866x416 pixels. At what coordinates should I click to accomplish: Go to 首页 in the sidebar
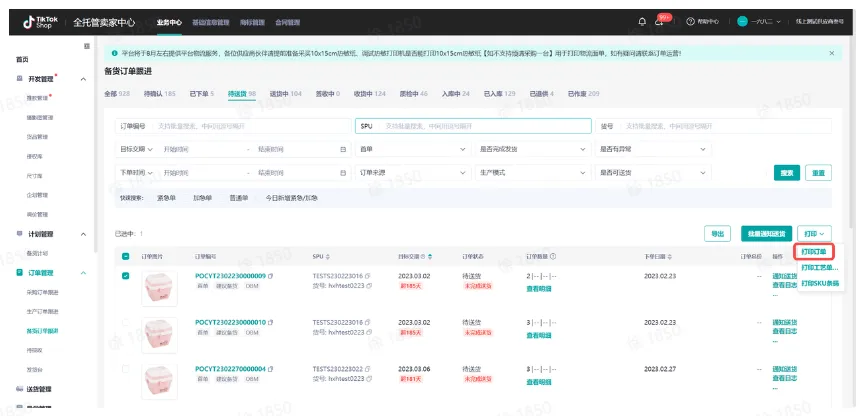pyautogui.click(x=22, y=60)
